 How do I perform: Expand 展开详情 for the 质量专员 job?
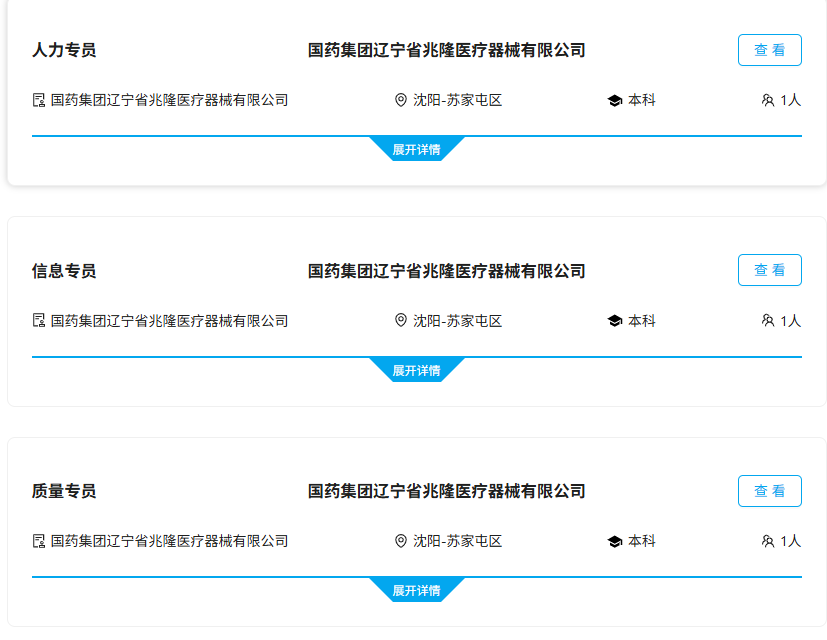tap(417, 590)
